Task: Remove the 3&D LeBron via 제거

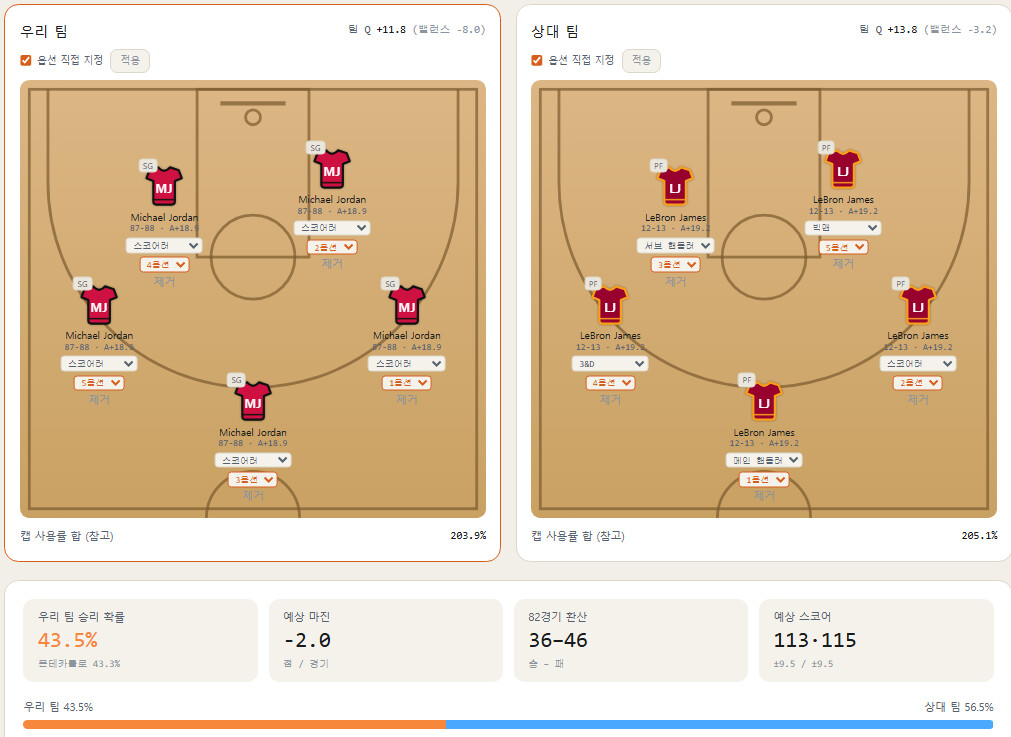Action: tap(610, 400)
